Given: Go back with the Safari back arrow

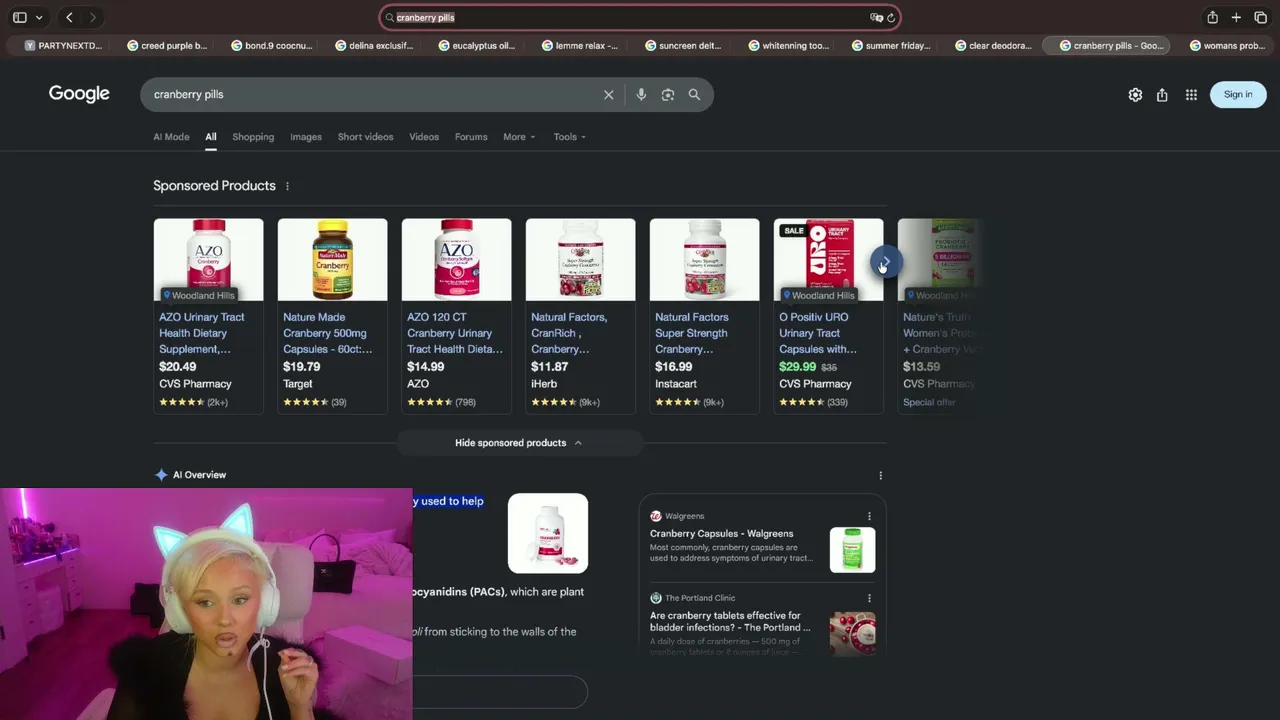Looking at the screenshot, I should pos(69,17).
